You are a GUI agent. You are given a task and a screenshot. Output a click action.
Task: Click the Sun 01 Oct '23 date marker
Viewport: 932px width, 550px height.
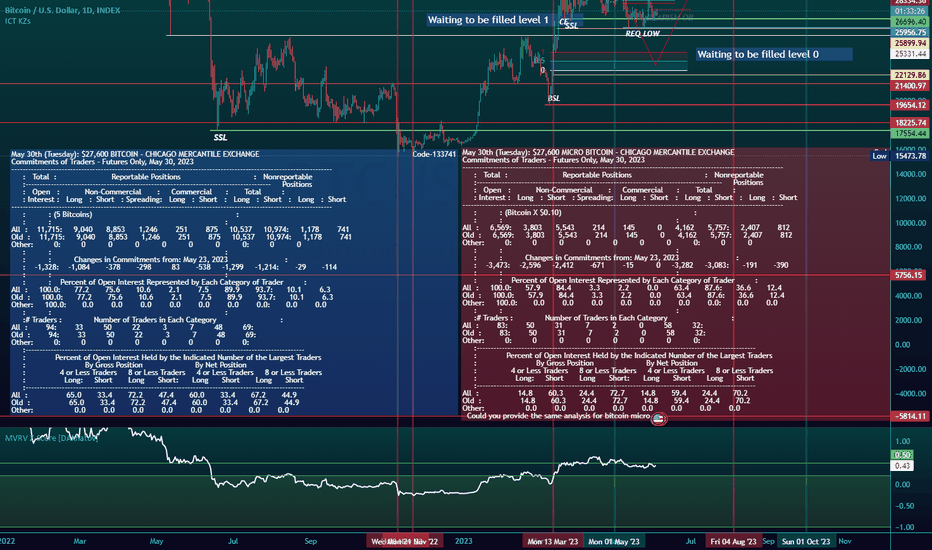(806, 541)
